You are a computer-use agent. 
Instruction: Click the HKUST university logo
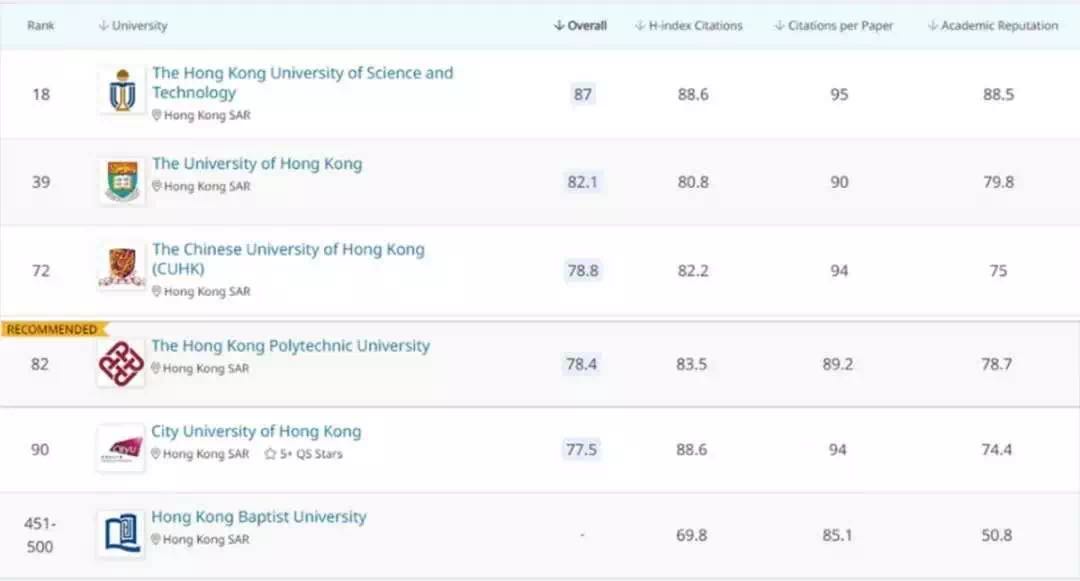(x=122, y=91)
